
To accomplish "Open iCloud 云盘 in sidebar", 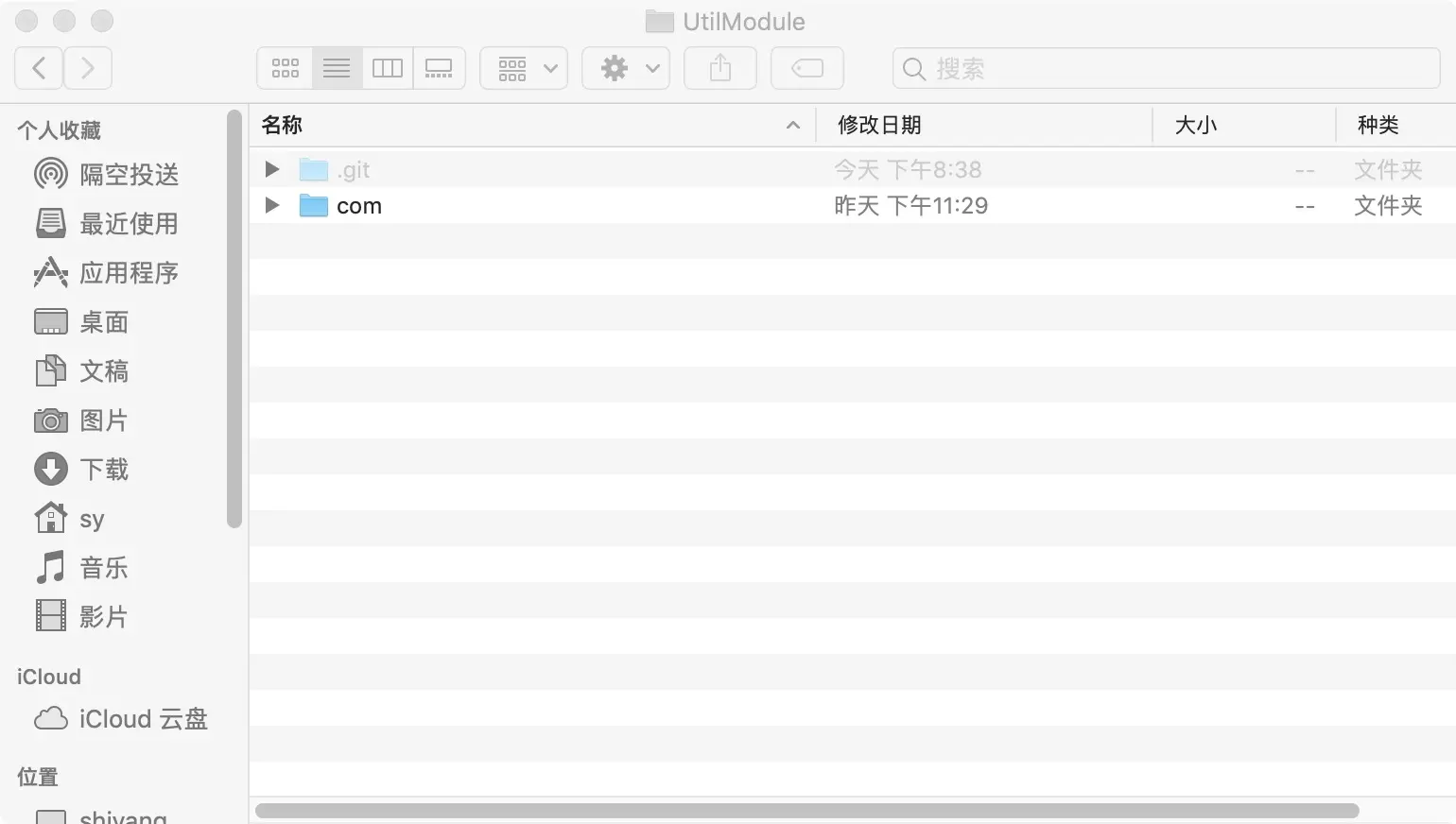I will coord(120,719).
